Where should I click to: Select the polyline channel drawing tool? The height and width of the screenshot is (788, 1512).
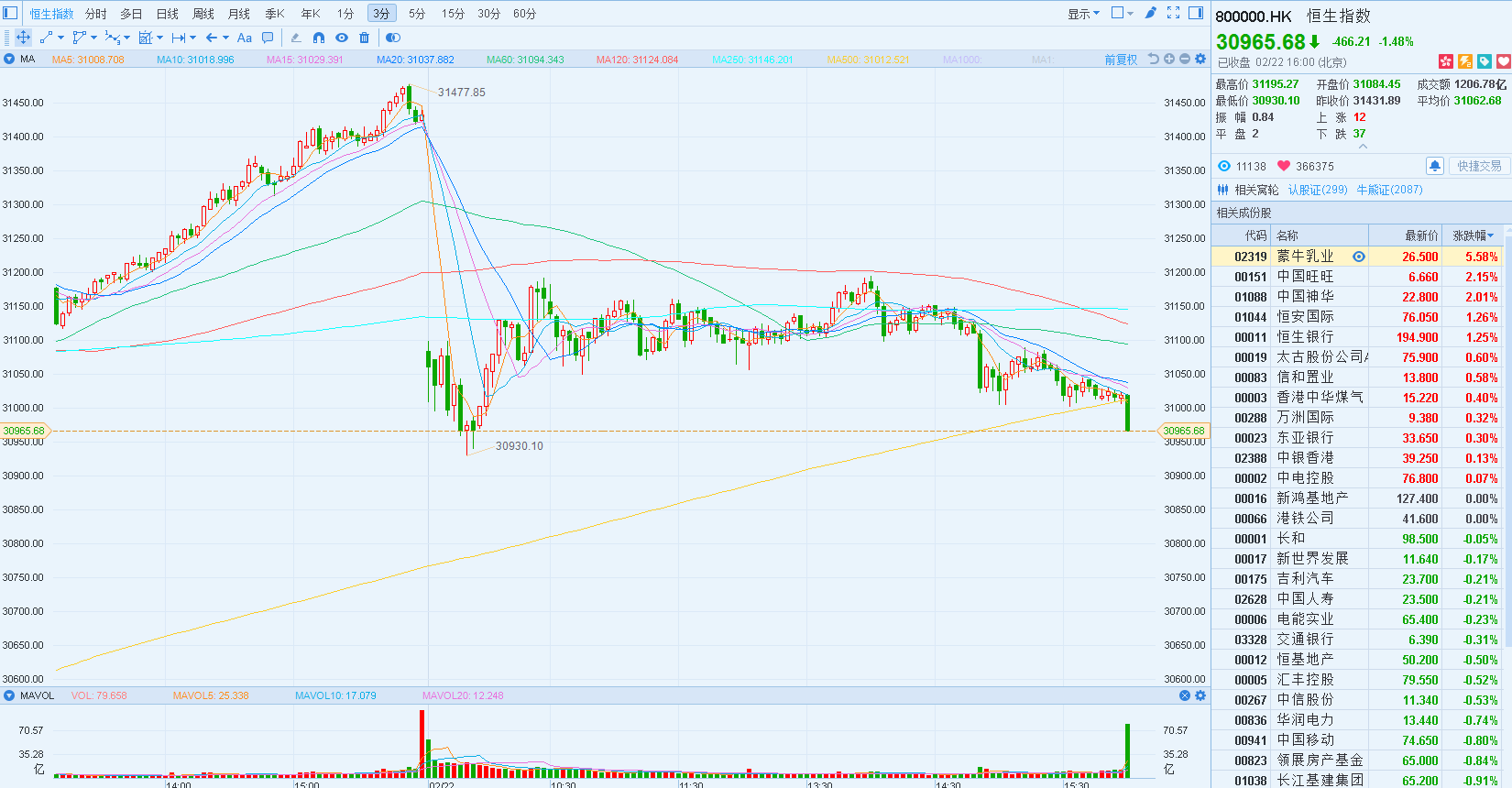coord(79,38)
